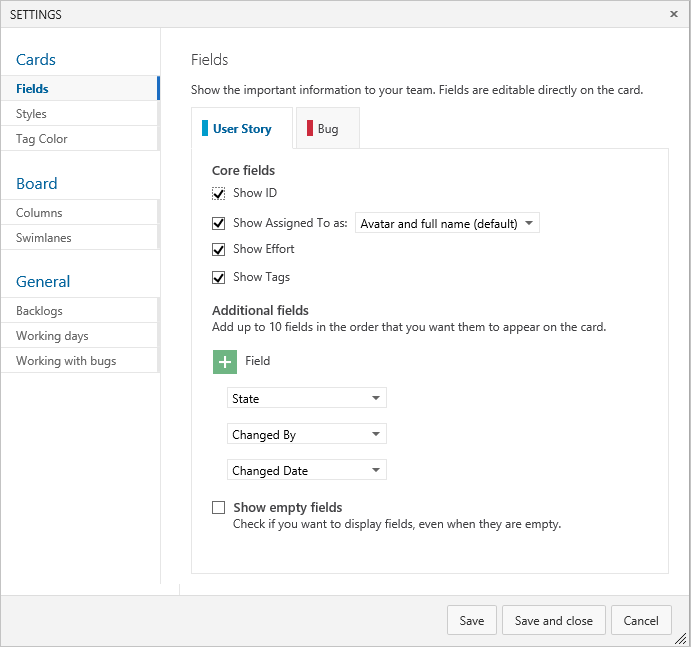Click the dialog resize grip corner
691x647 pixels.
(x=681, y=638)
